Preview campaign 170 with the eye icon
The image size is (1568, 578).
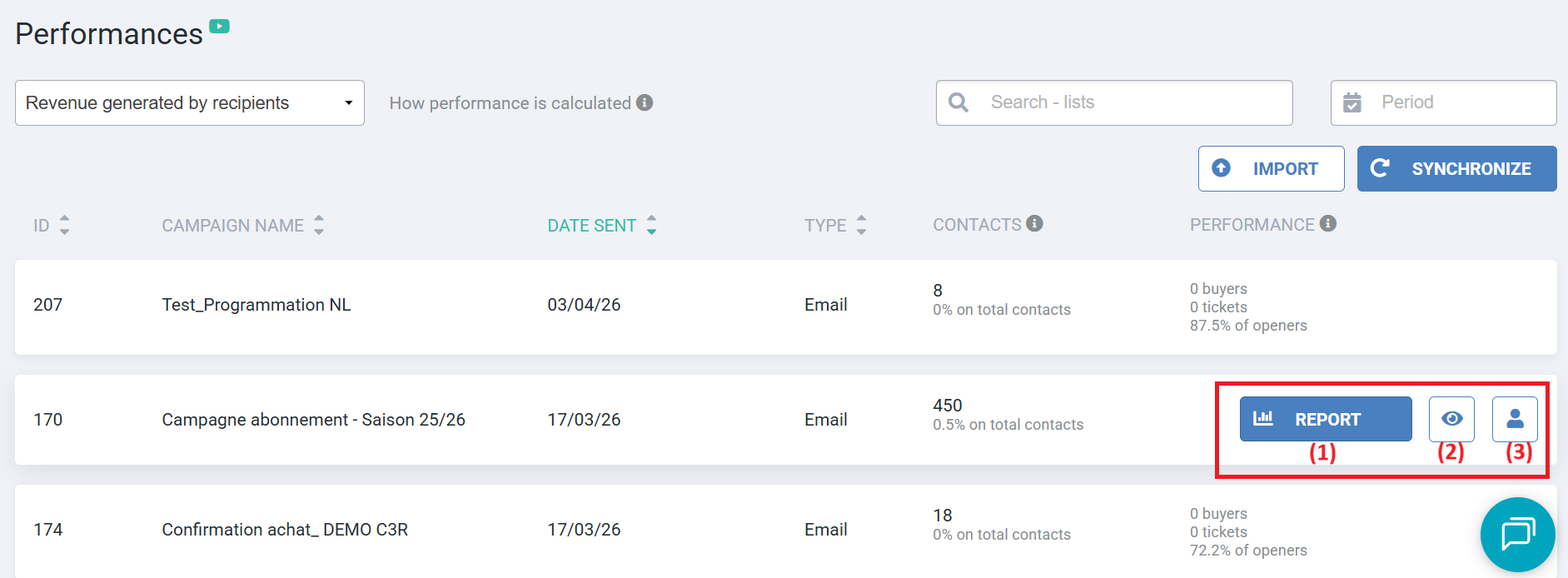(x=1451, y=419)
